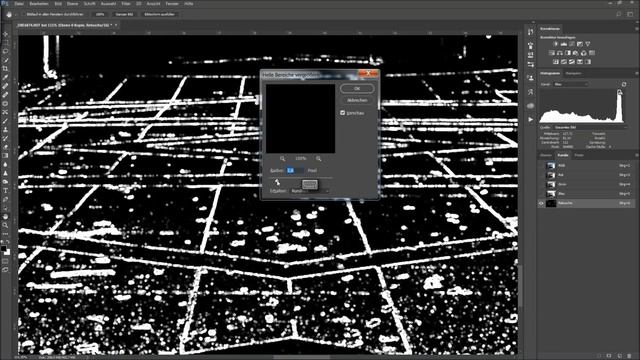Open the Fenster menu

pos(172,3)
